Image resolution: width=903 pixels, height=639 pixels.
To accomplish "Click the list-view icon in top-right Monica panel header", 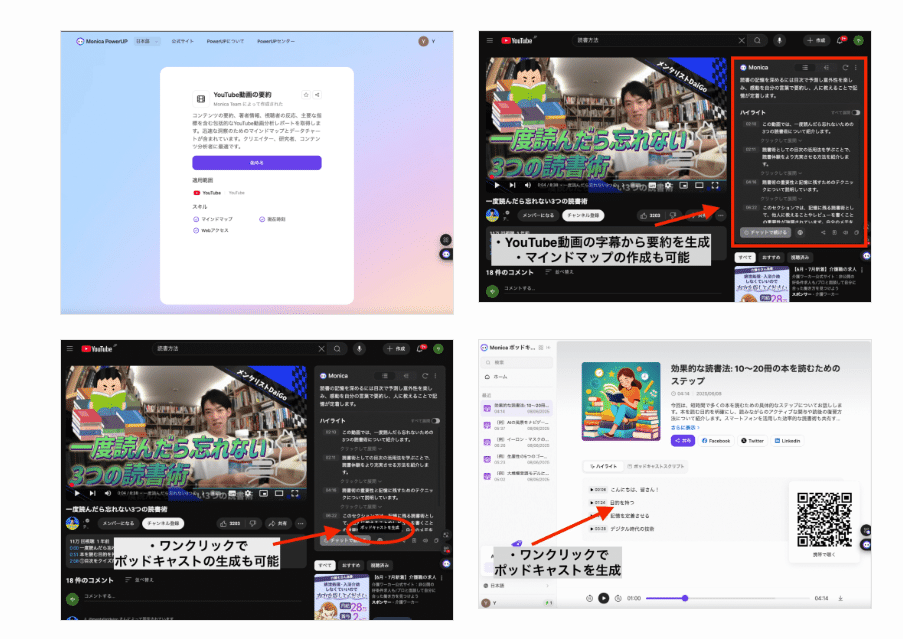I will pyautogui.click(x=805, y=67).
